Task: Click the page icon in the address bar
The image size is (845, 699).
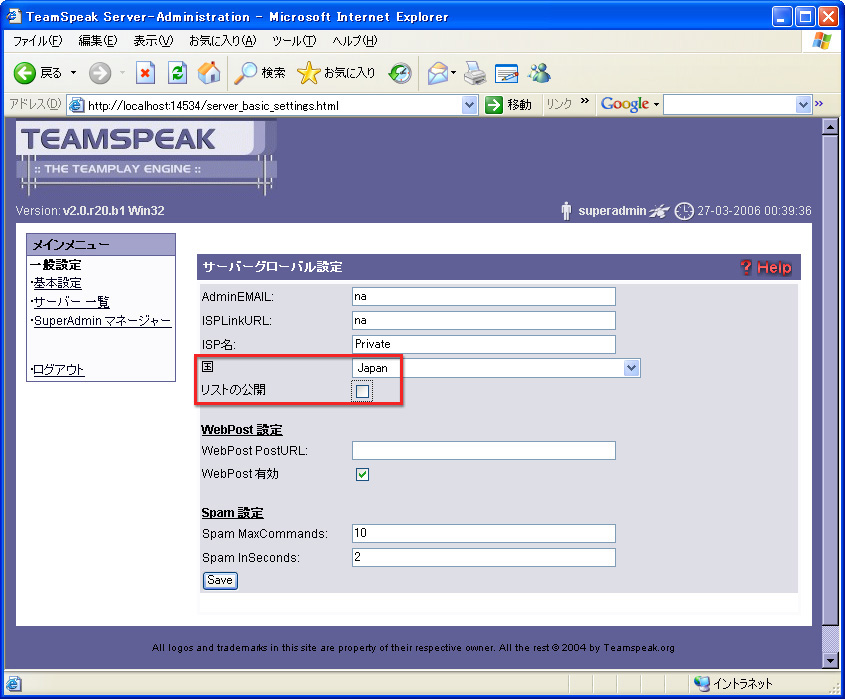Action: [77, 105]
